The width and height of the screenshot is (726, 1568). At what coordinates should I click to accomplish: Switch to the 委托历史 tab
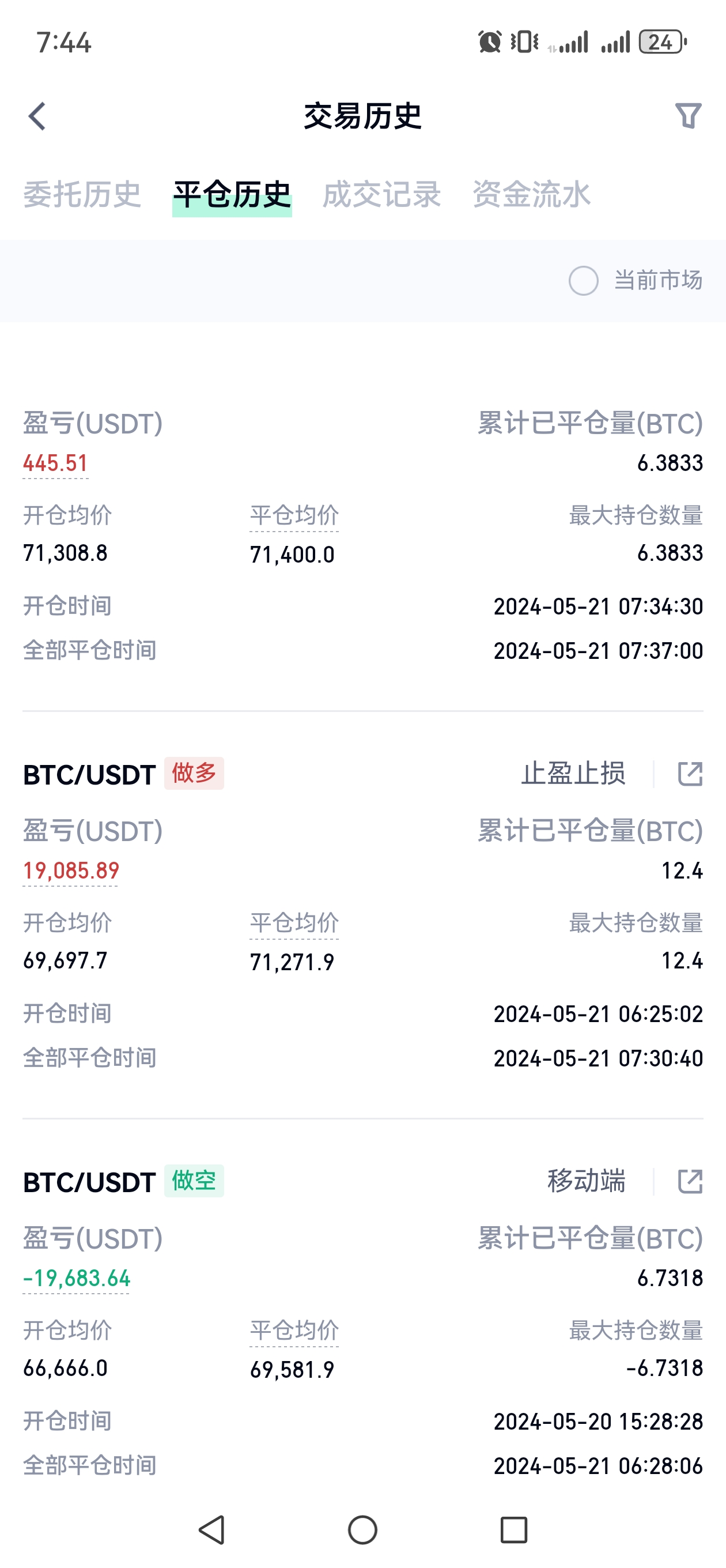[x=82, y=195]
